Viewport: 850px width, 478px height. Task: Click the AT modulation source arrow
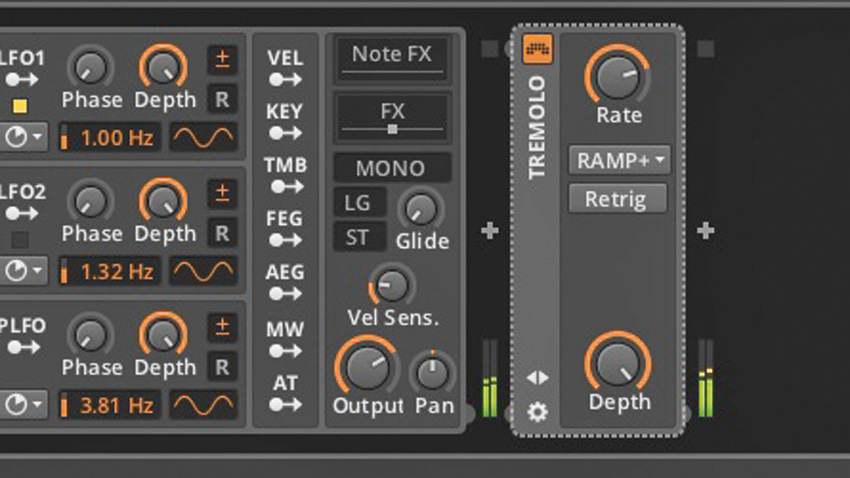pyautogui.click(x=285, y=404)
